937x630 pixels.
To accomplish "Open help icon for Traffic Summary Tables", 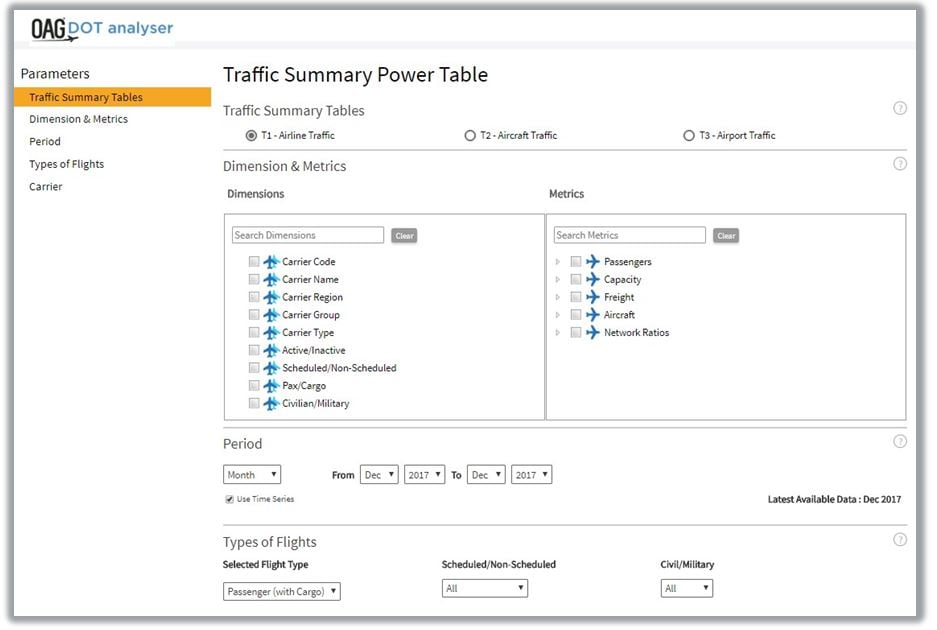I will tap(899, 108).
